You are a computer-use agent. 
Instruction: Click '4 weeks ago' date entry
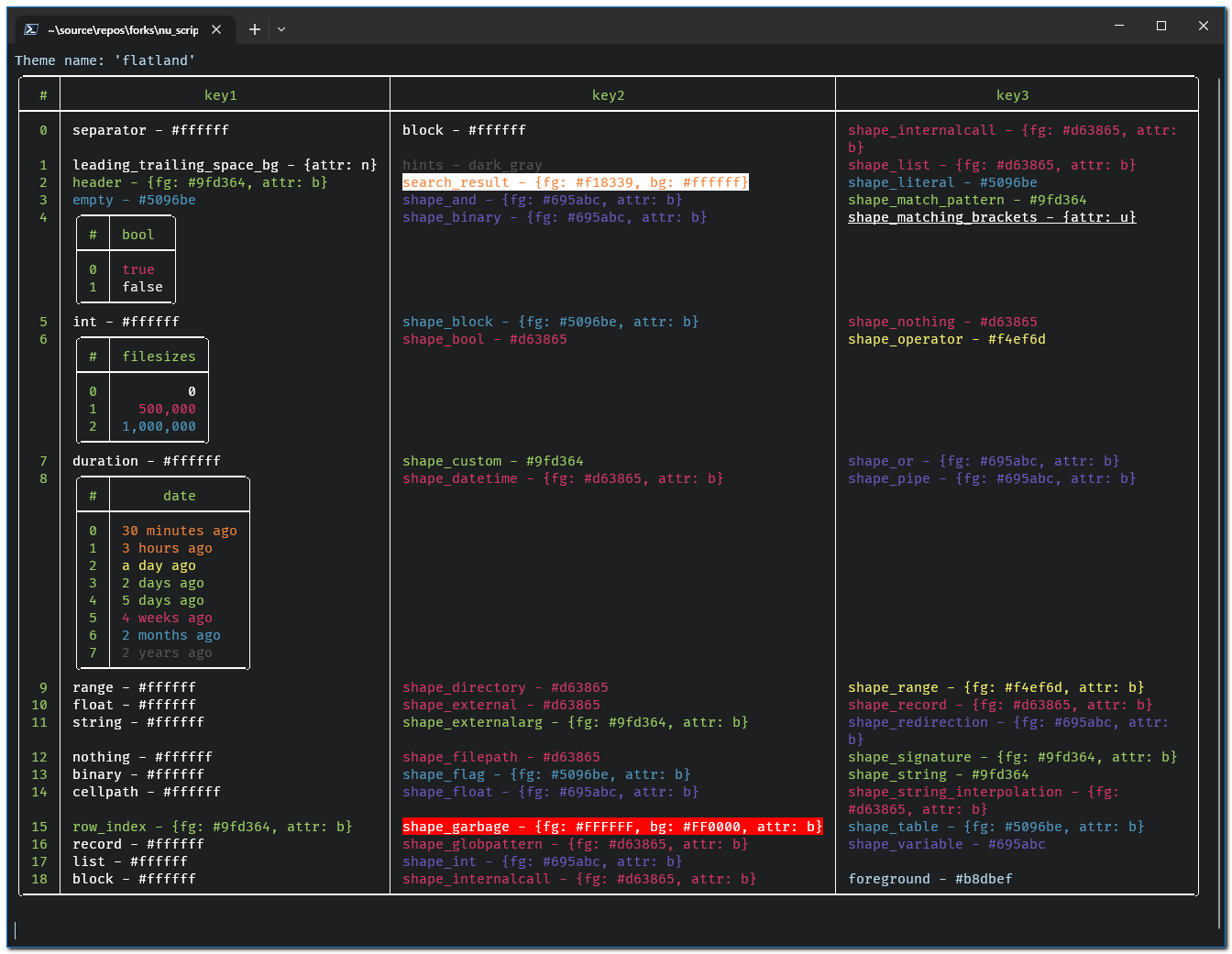click(168, 618)
